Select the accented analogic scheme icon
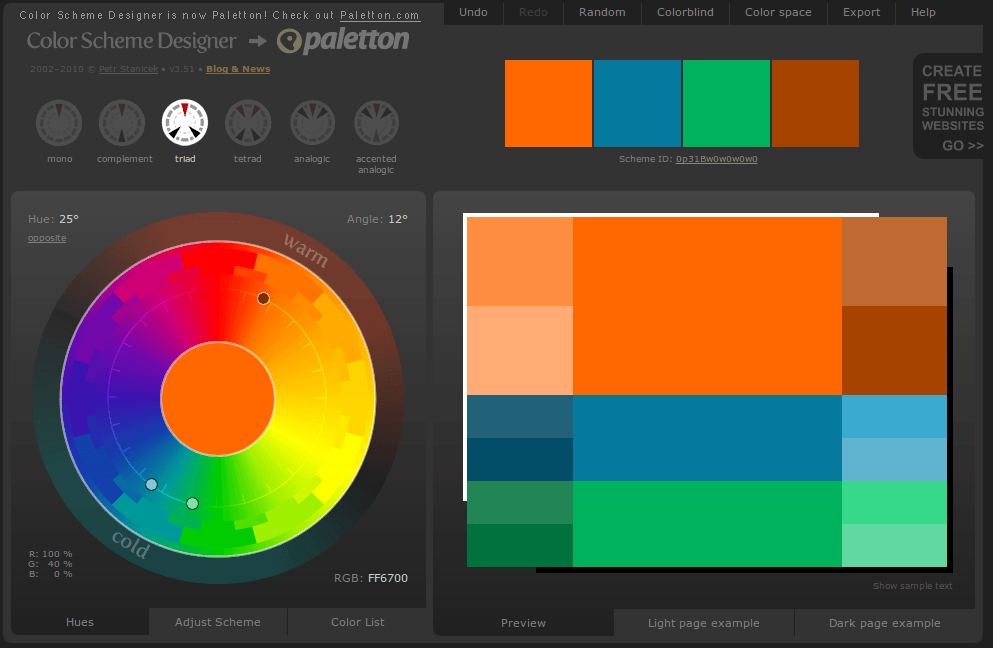Screen dimensions: 993x648 (x=376, y=123)
